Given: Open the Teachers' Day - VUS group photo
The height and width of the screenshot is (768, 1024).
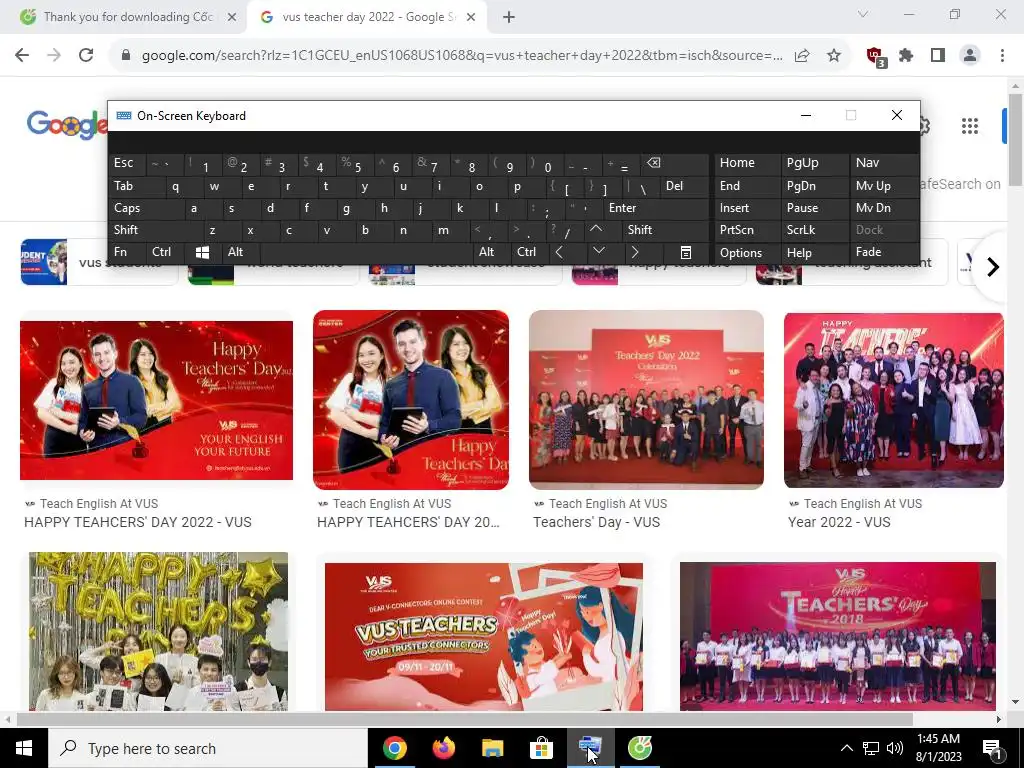Looking at the screenshot, I should 646,400.
